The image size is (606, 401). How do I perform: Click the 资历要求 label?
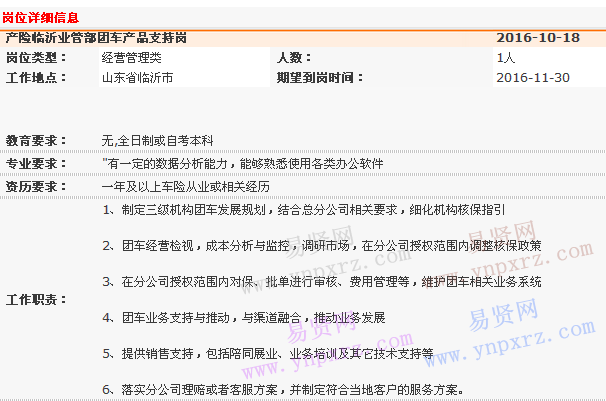coord(36,187)
